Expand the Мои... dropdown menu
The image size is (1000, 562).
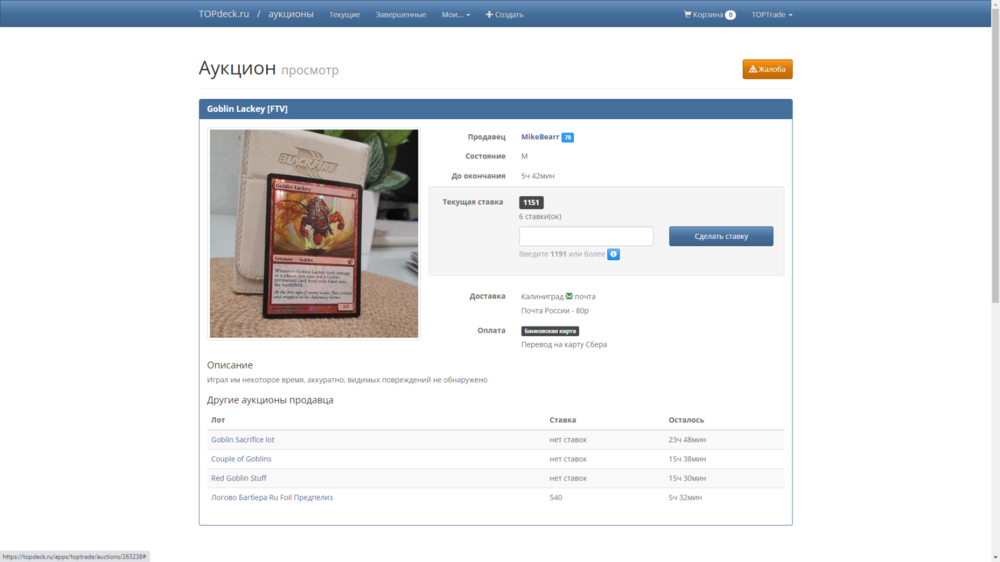456,15
